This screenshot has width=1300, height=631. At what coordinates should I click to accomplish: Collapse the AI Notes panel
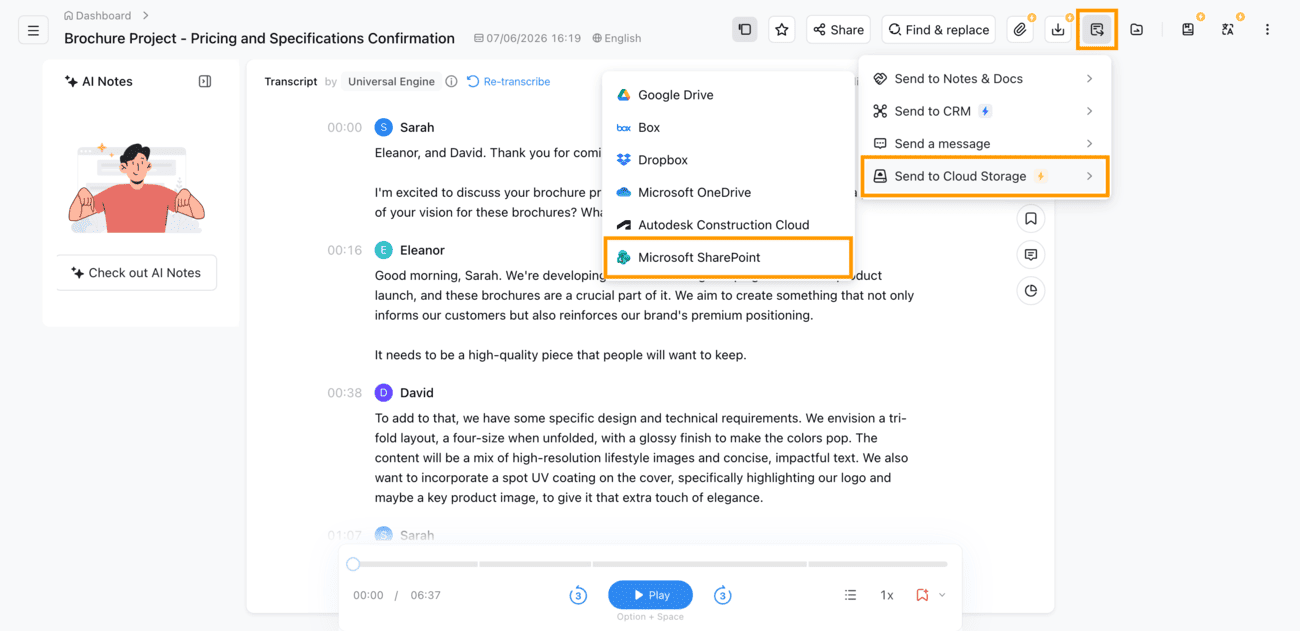[205, 81]
